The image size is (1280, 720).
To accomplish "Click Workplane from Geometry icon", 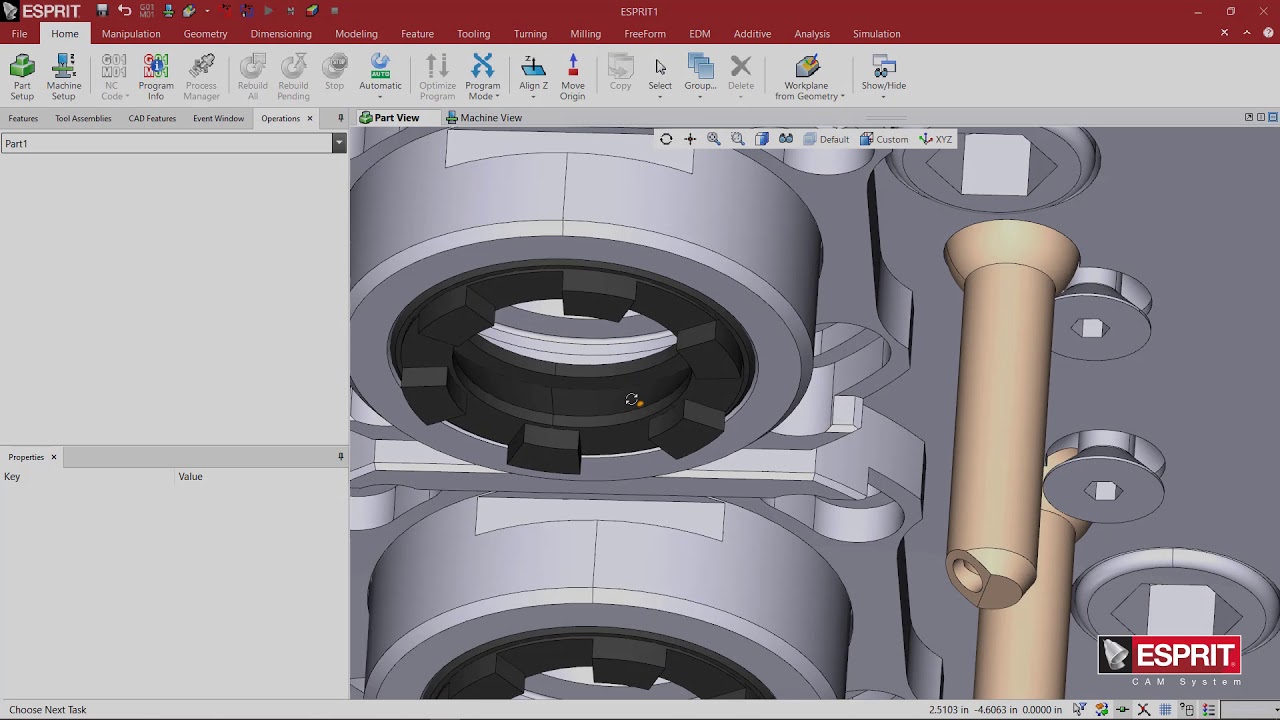I will [807, 67].
